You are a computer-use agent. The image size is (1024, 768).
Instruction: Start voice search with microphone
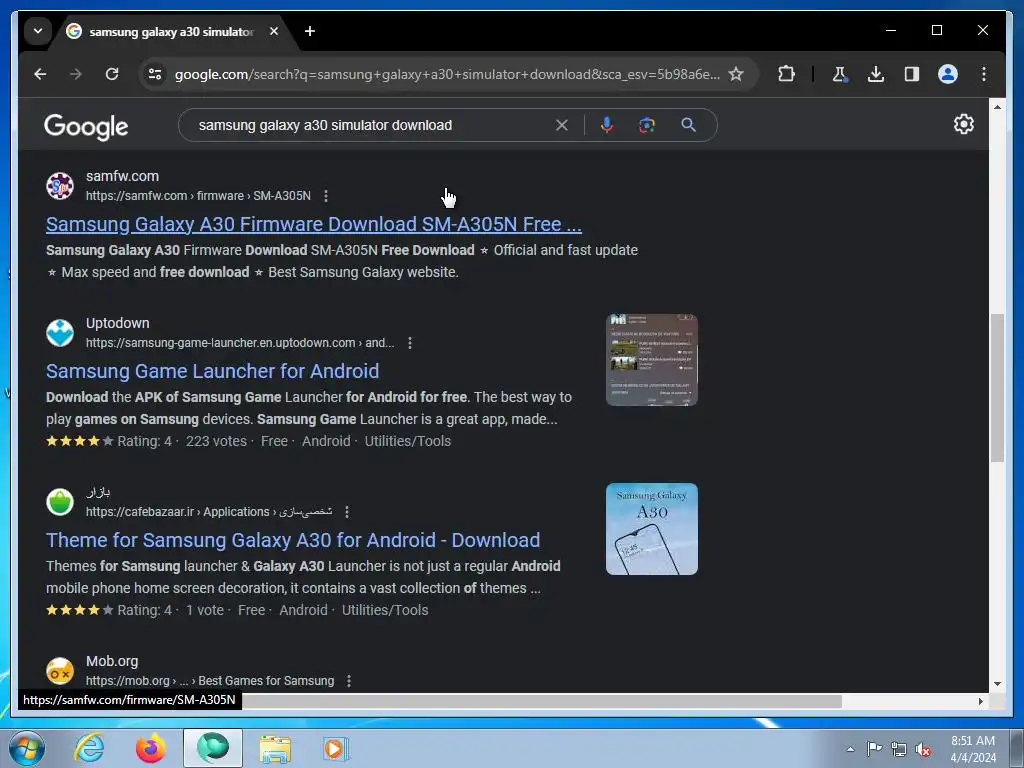click(607, 125)
